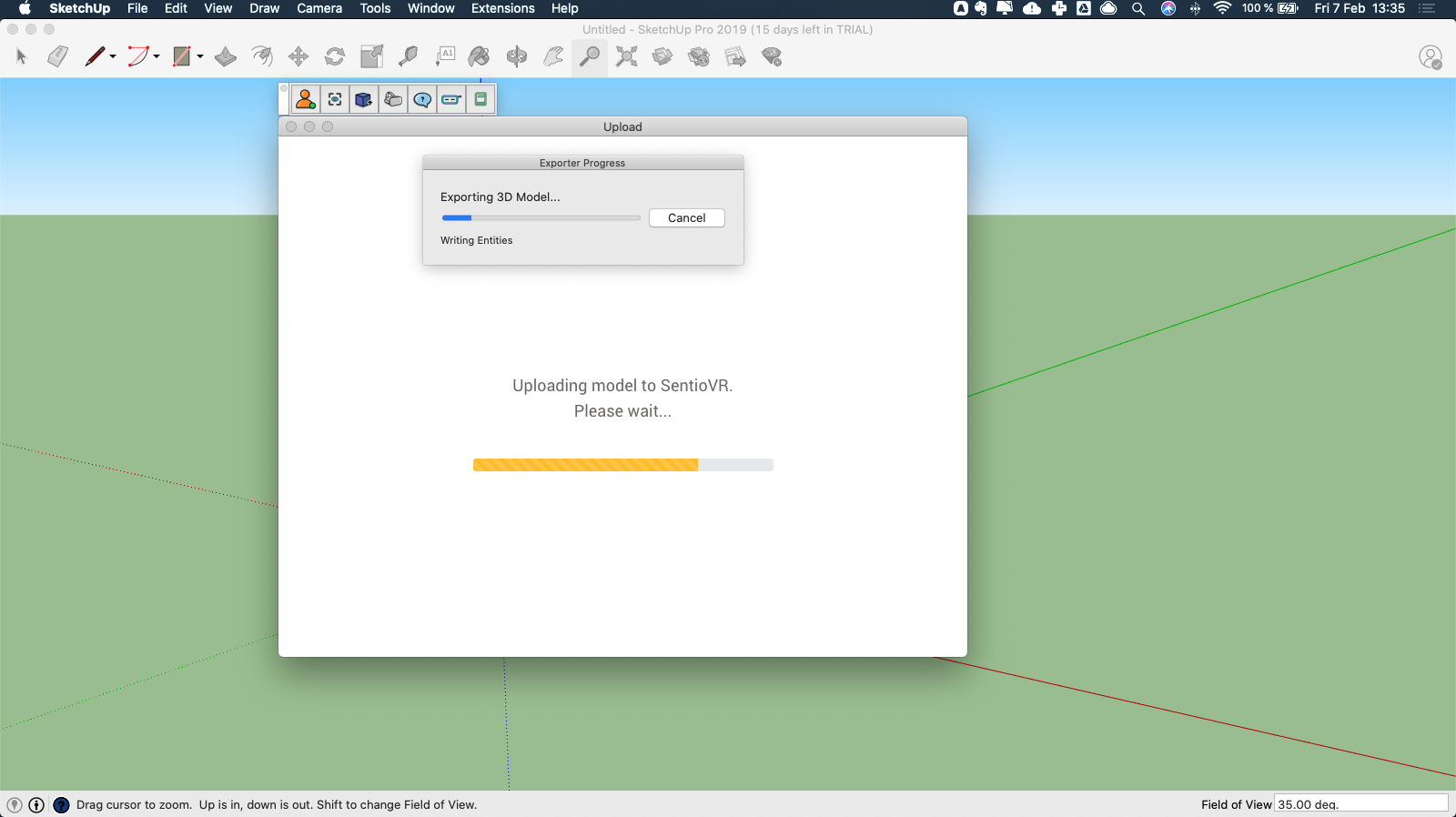Click the SentioVR upload 3D model cube icon
Screen dimensions: 1456x817
pyautogui.click(x=364, y=99)
